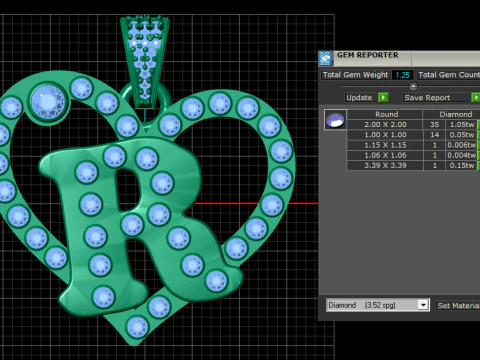Screen dimensions: 480x360
Task: Click the 0.004tw weight cell
Action: pyautogui.click(x=462, y=155)
